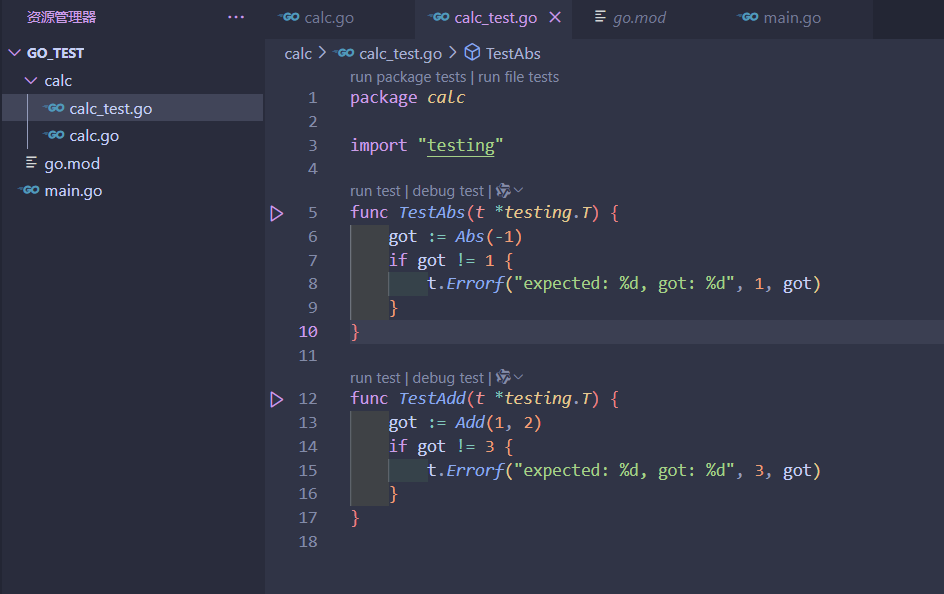Collapse the GO_TEST root folder
944x594 pixels.
(x=15, y=53)
